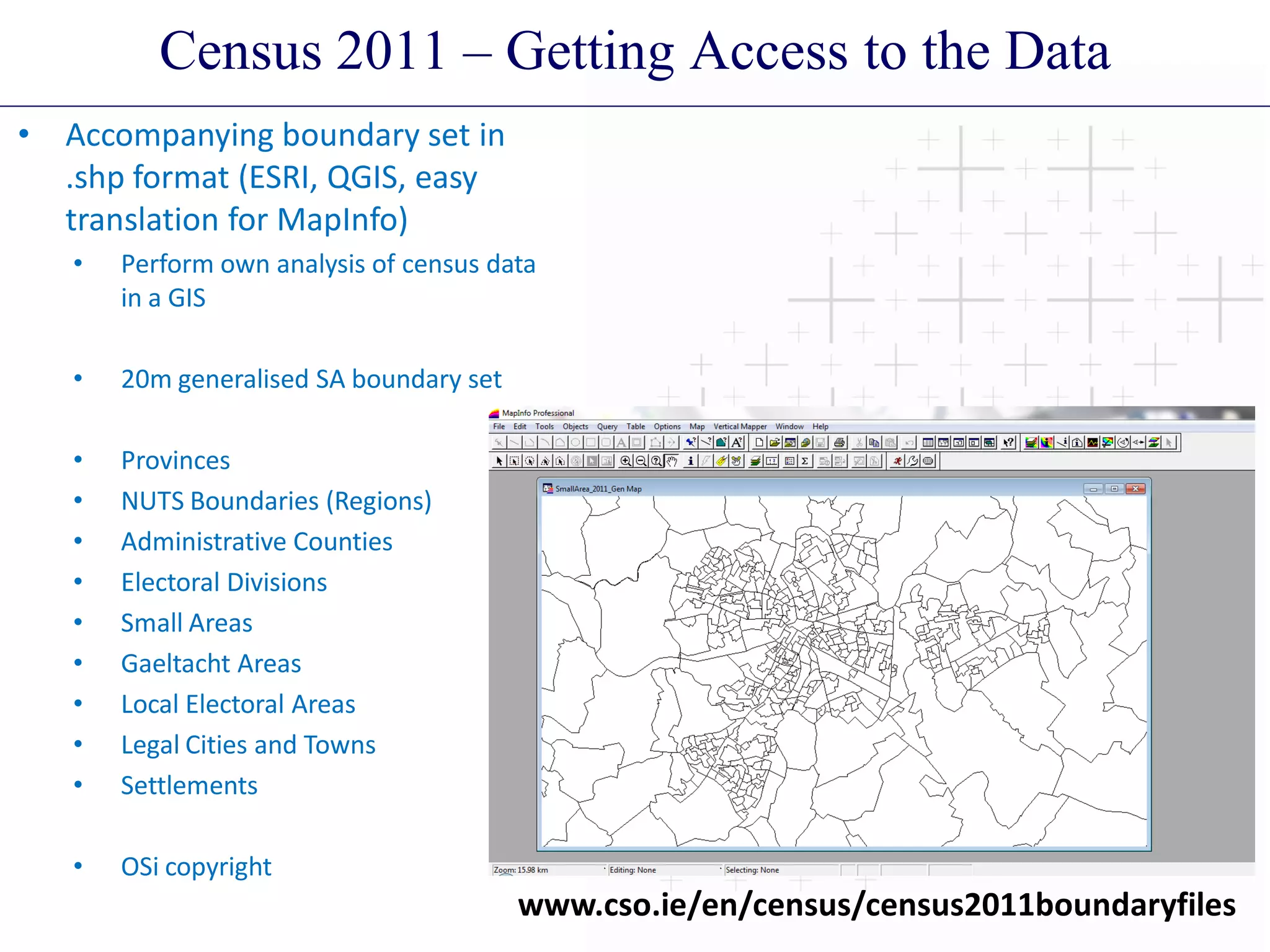Image resolution: width=1270 pixels, height=952 pixels.
Task: Open the Query menu
Action: pos(606,426)
